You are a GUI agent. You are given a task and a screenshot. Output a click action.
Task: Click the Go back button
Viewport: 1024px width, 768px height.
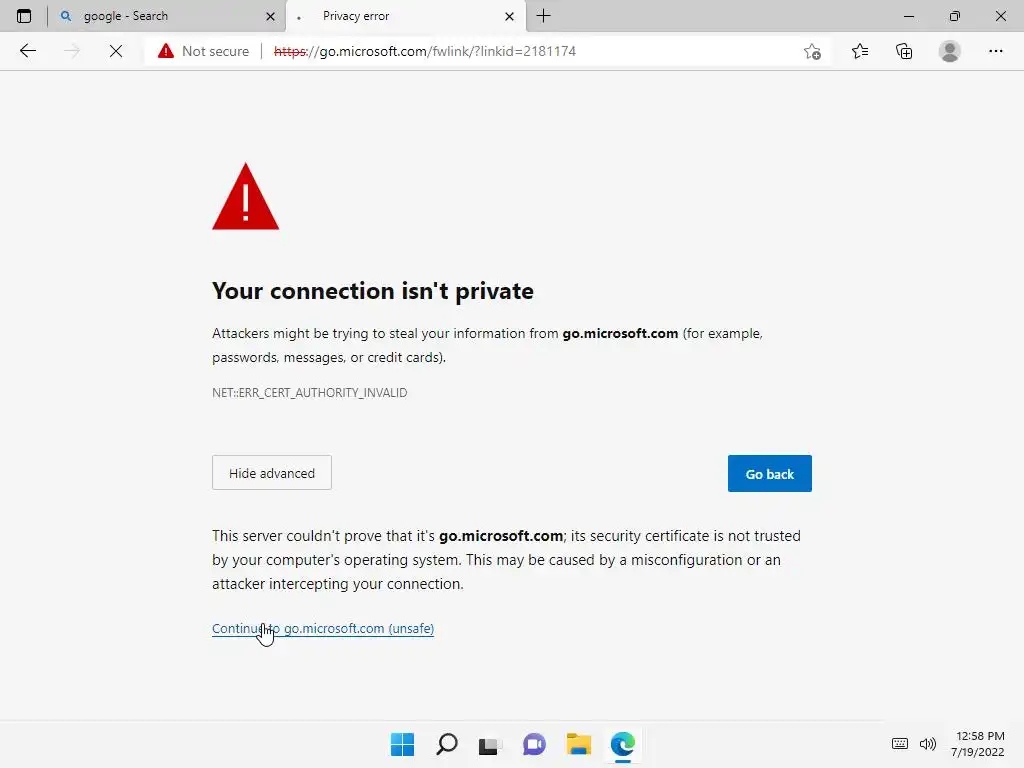[769, 474]
